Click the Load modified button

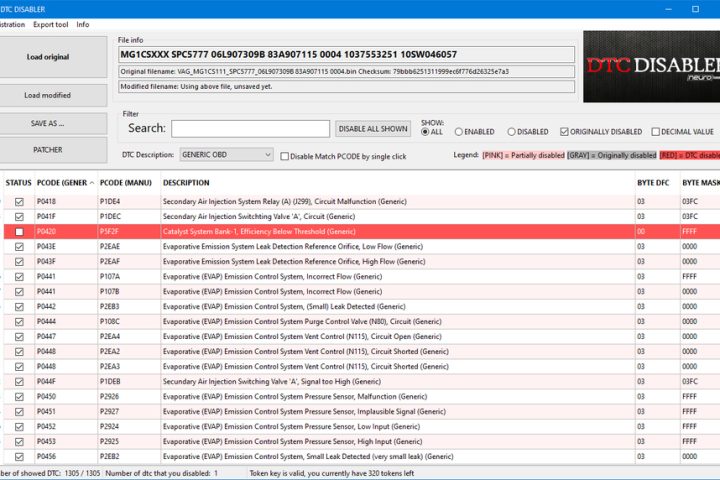(x=54, y=95)
